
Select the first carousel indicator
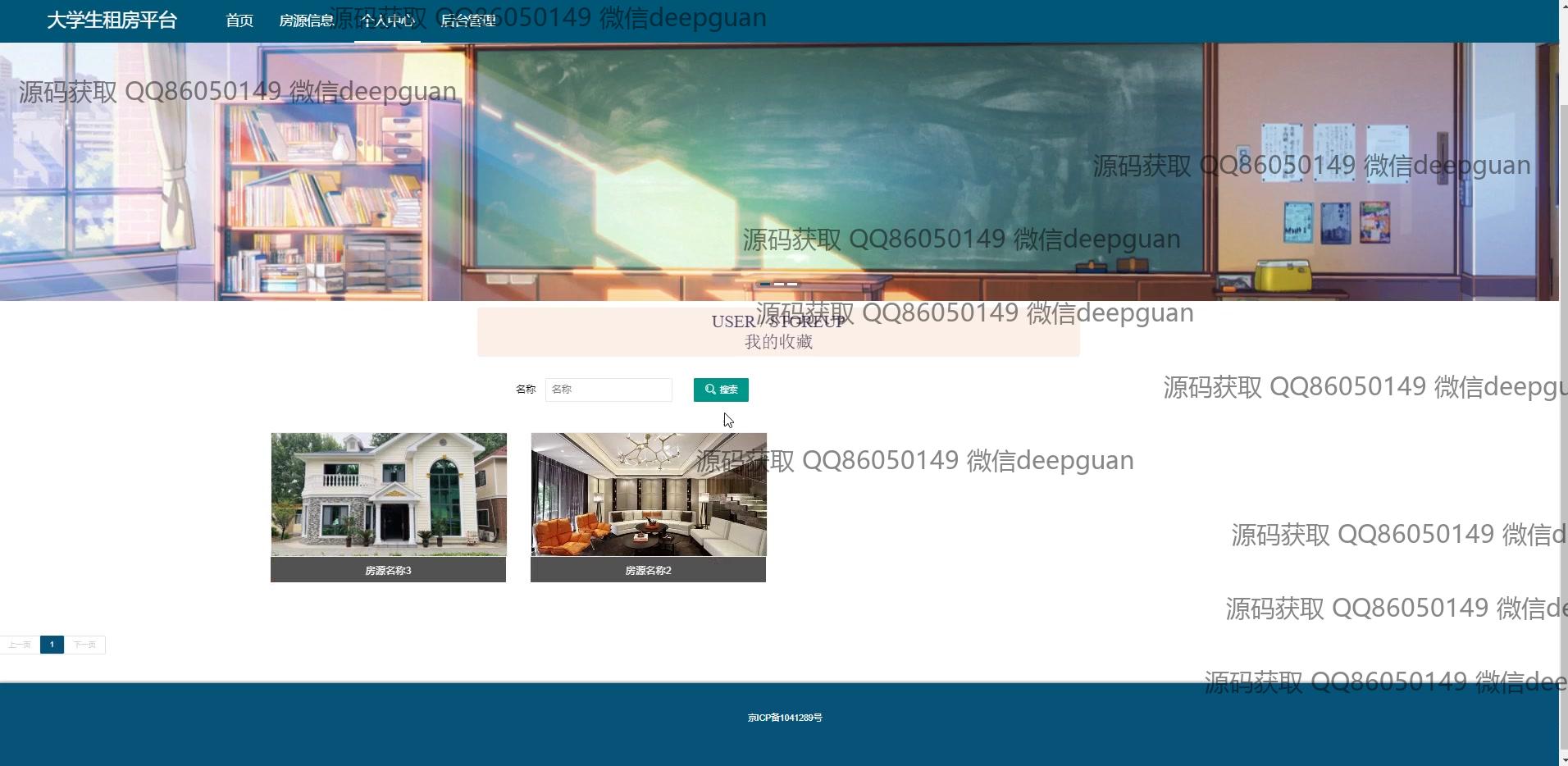click(x=765, y=284)
